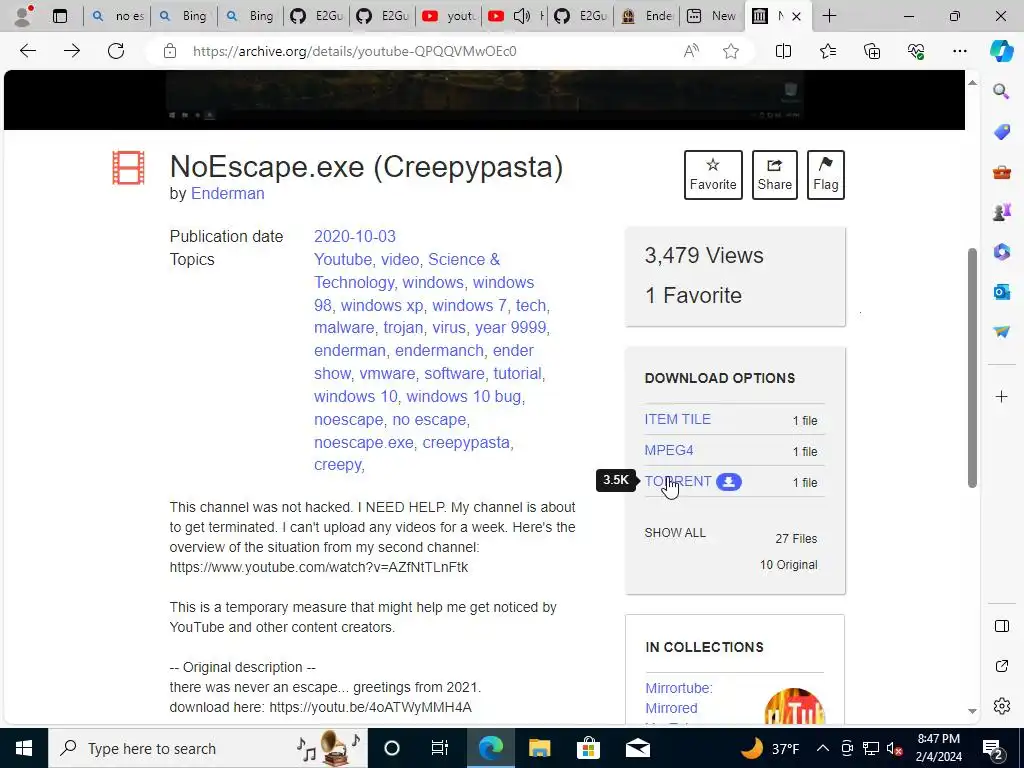This screenshot has width=1024, height=768.
Task: Switch to the 'New' tab
Action: [712, 16]
